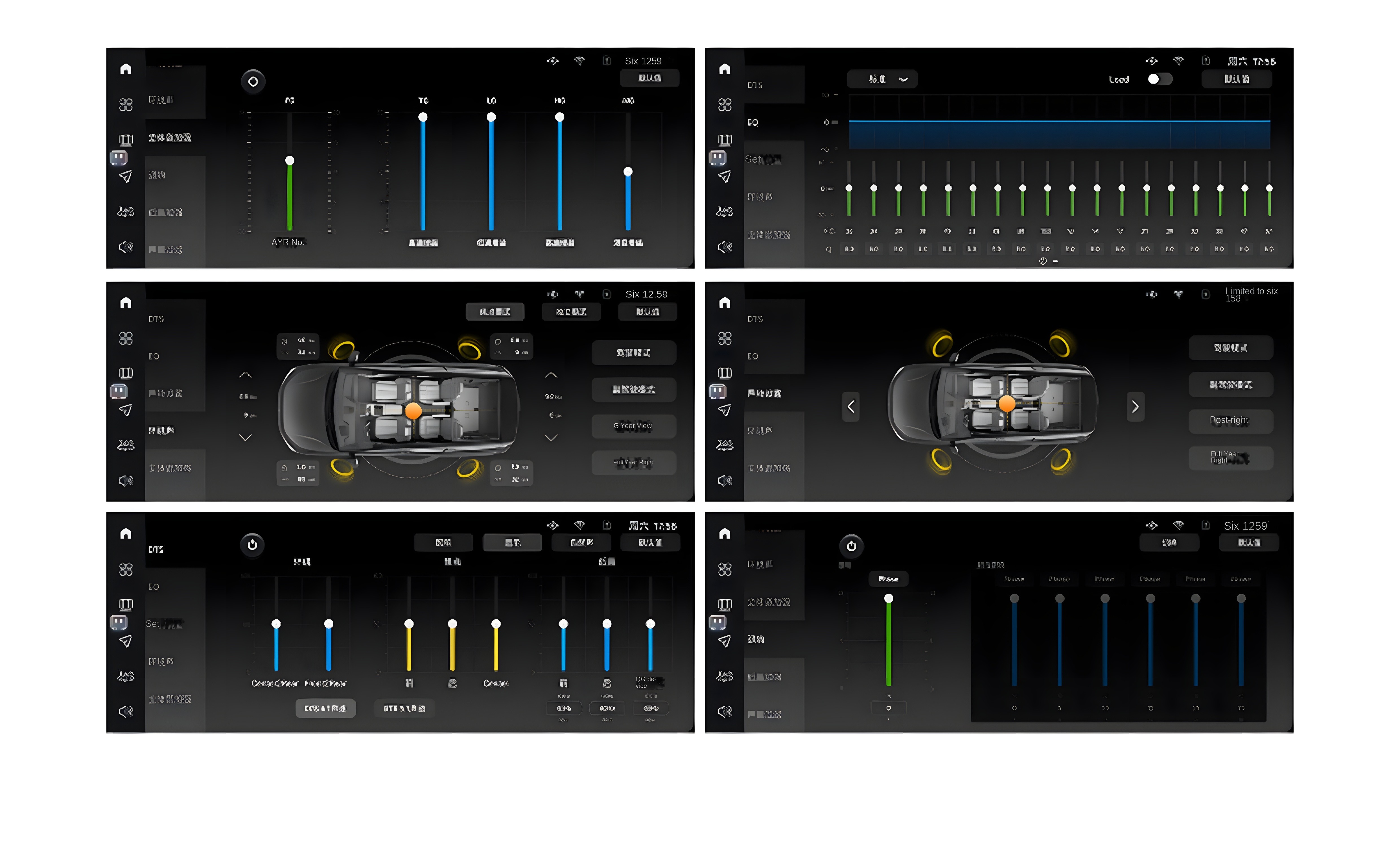Click paper plane icon in equalizer panel sidebar
This screenshot has width=1400, height=858.
click(x=725, y=177)
